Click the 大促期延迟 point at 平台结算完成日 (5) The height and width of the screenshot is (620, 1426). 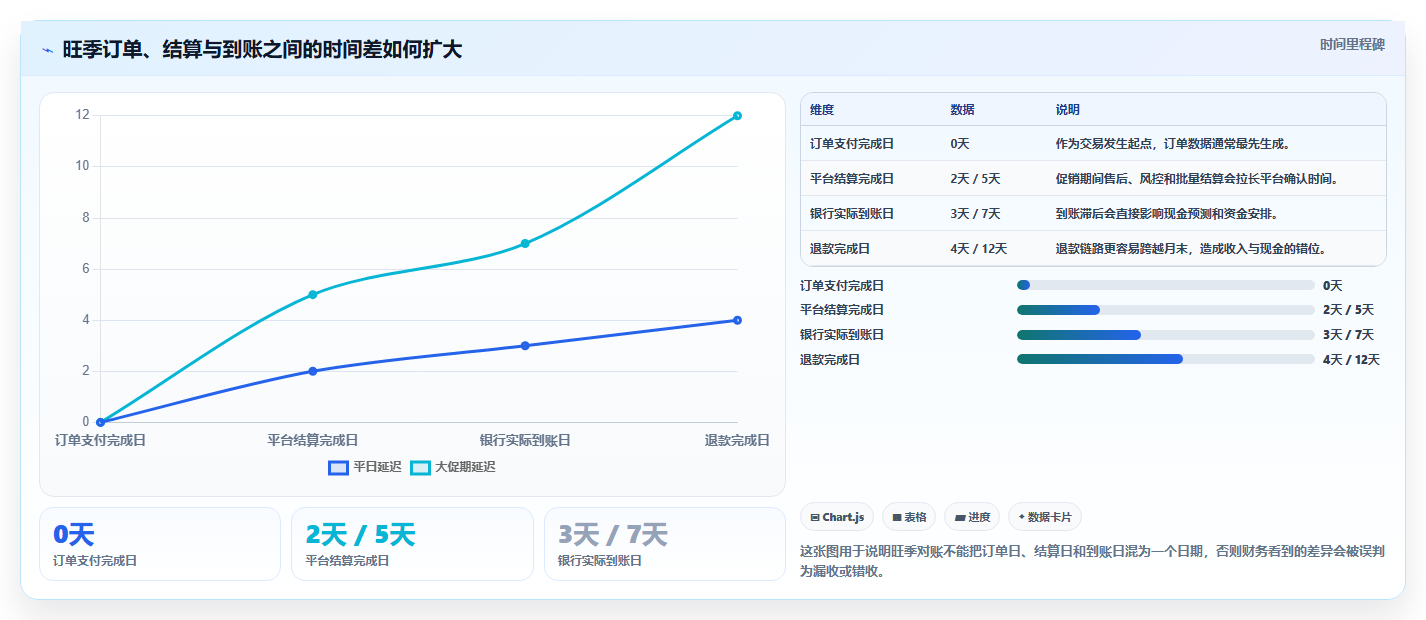[313, 294]
